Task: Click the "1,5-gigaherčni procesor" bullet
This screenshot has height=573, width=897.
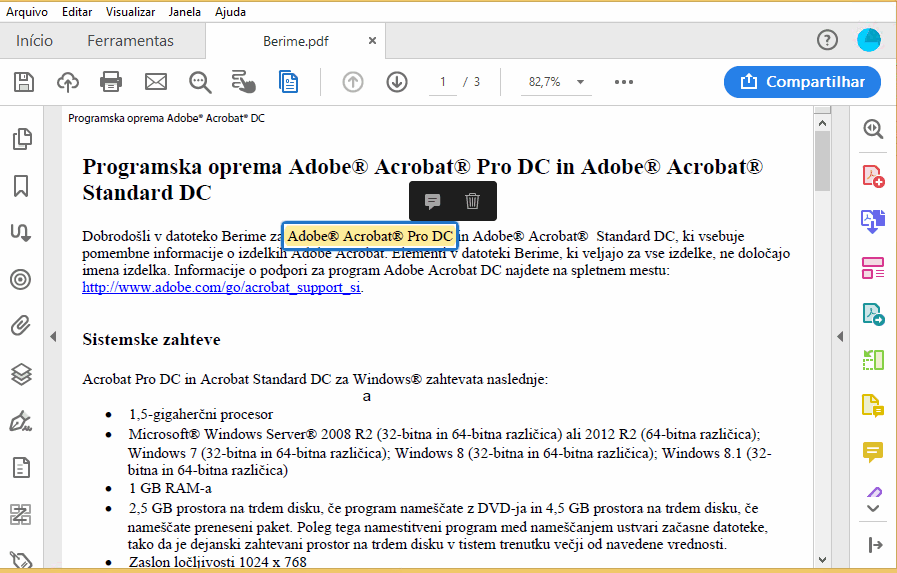Action: point(201,414)
